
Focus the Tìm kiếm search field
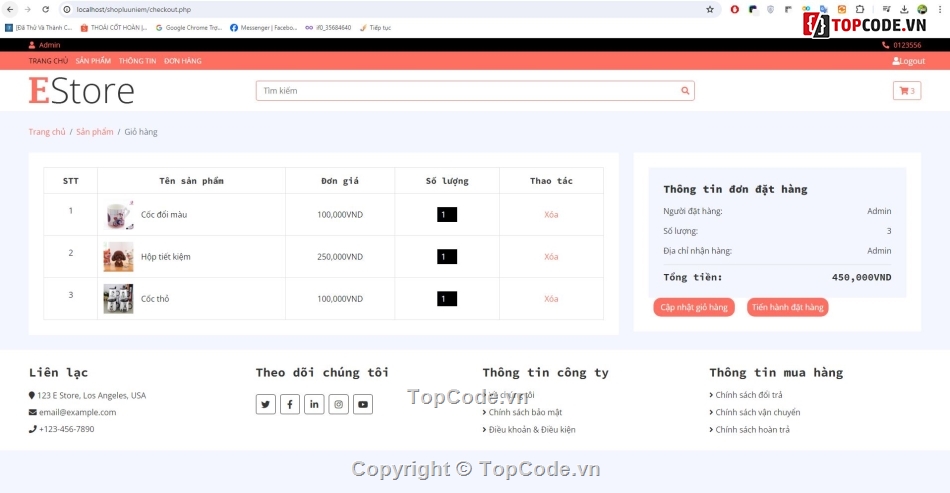pyautogui.click(x=467, y=91)
